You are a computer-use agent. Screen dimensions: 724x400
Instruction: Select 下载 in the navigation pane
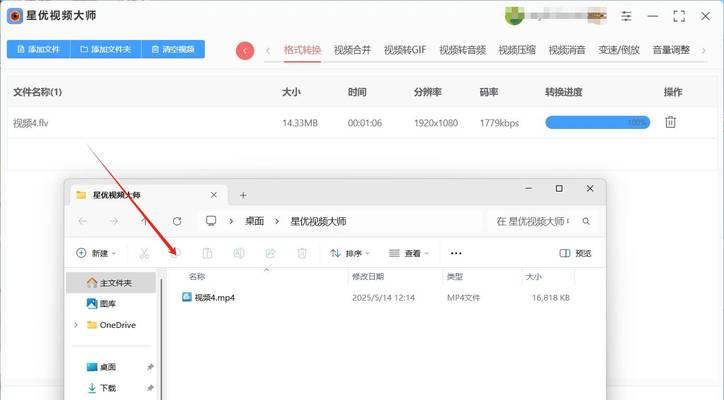click(102, 388)
